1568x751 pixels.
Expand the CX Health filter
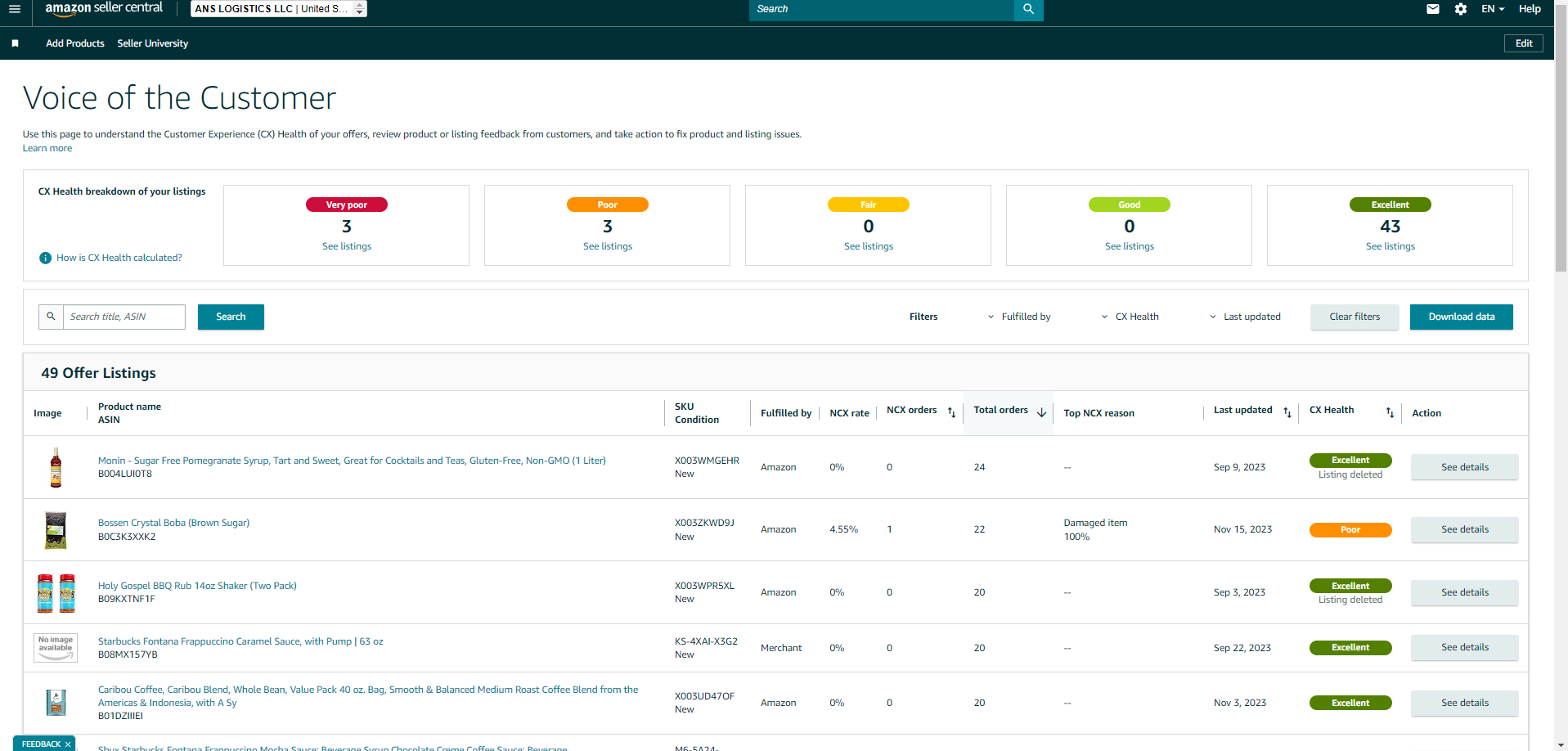click(1130, 317)
